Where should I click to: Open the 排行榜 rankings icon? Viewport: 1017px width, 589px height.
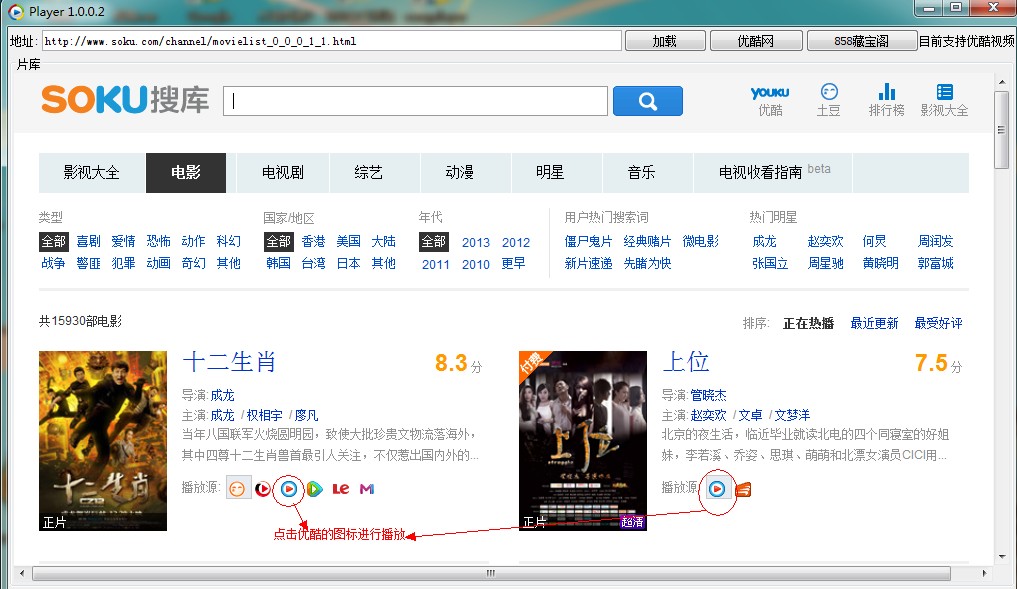point(886,101)
